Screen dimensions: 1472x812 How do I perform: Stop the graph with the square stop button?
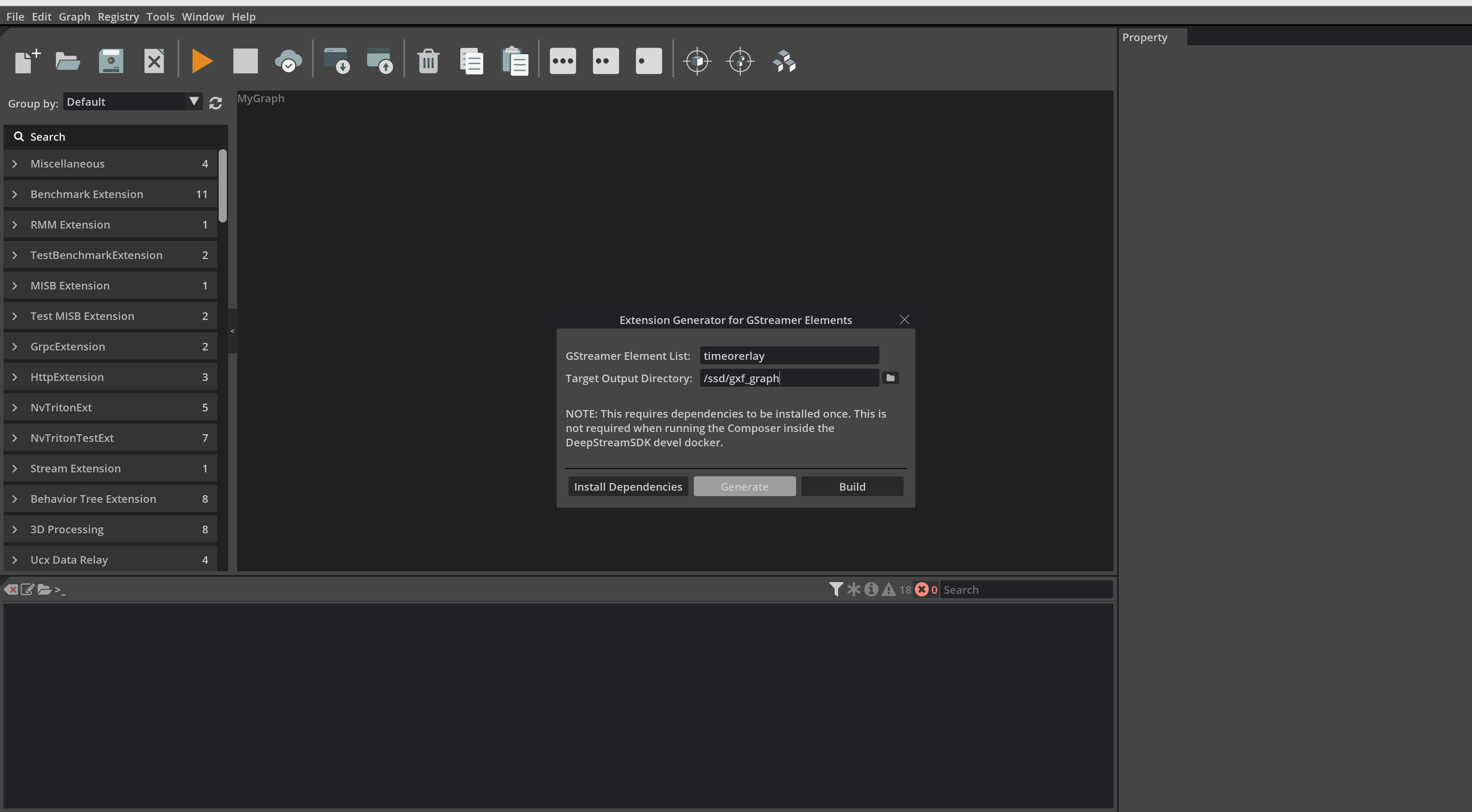(245, 61)
